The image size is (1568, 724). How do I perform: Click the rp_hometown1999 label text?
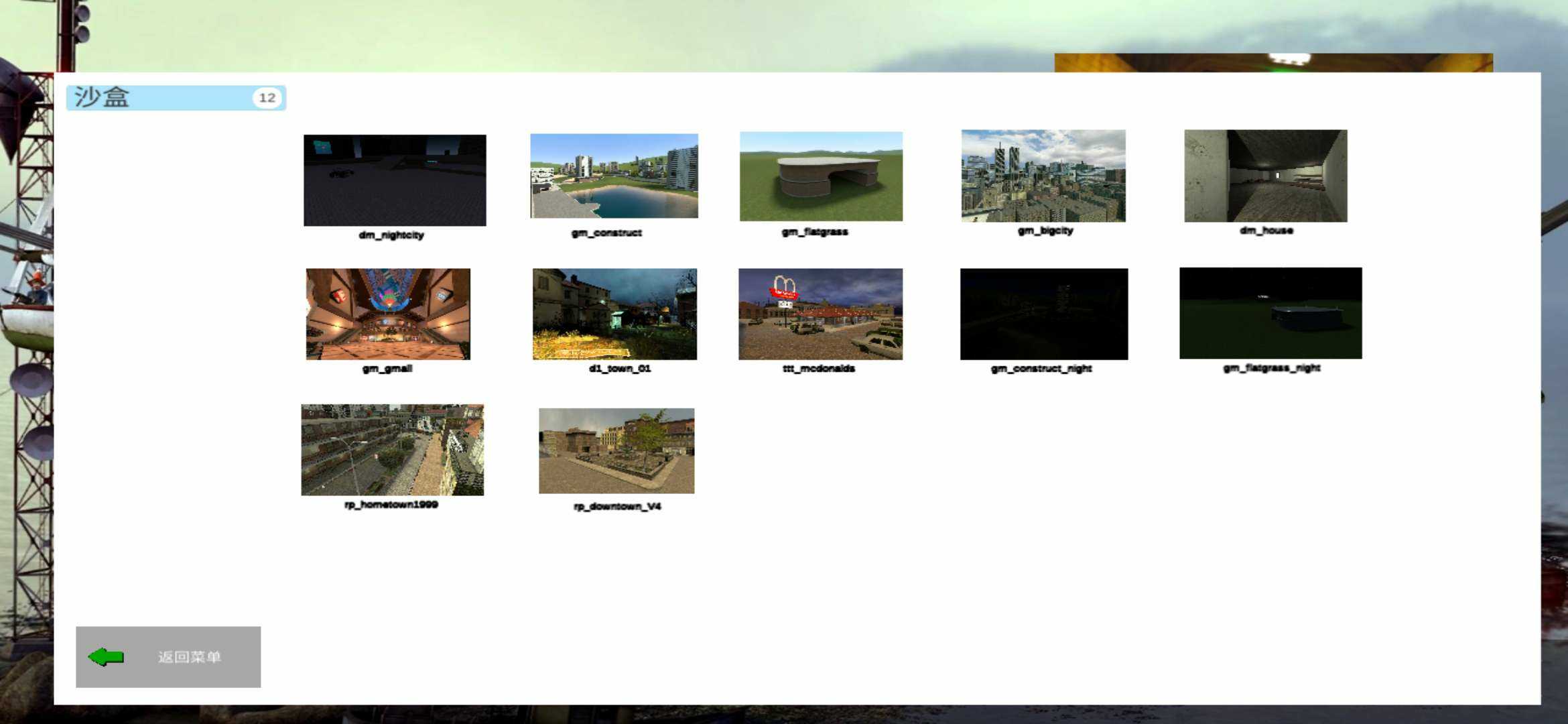[x=391, y=505]
